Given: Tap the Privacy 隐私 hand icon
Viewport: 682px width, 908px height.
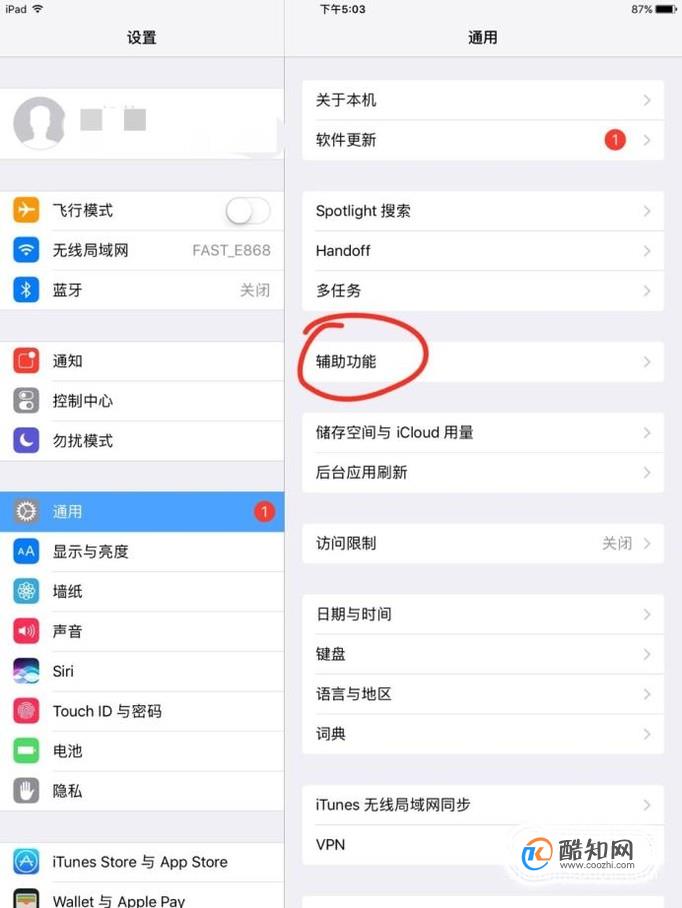Looking at the screenshot, I should (x=26, y=790).
